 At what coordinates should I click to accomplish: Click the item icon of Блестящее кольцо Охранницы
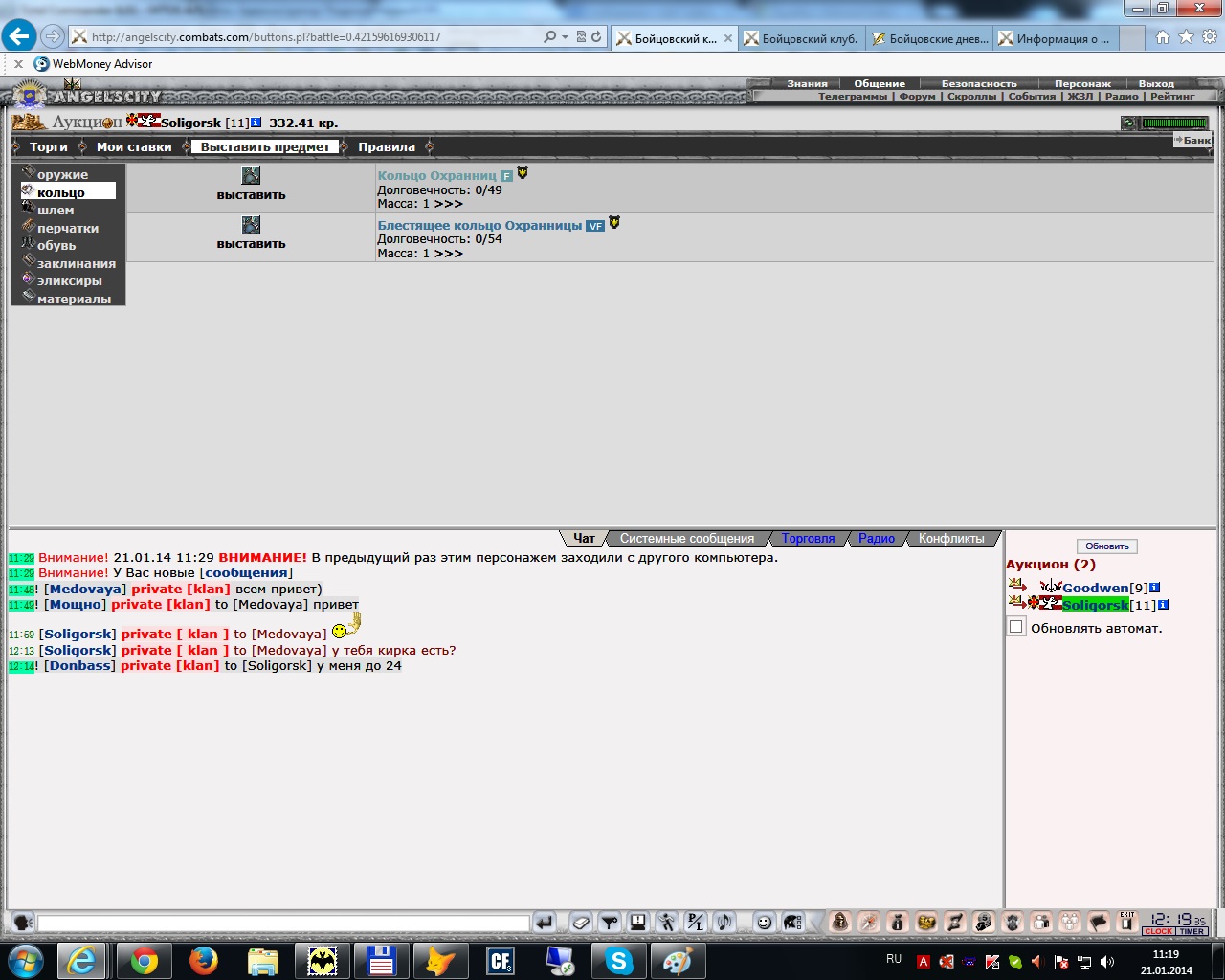click(x=251, y=225)
